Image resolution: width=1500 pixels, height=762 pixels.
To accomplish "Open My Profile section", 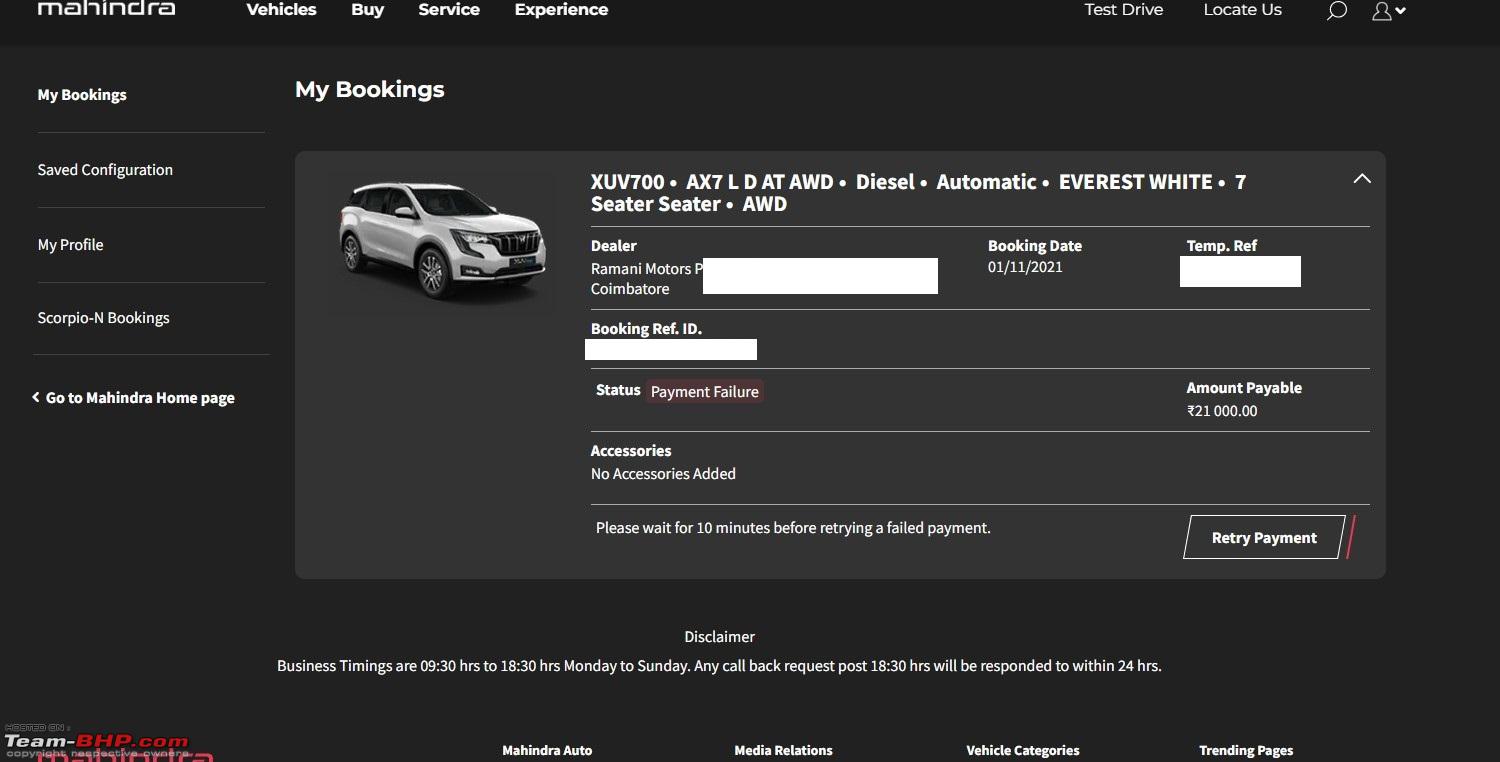I will coord(70,245).
